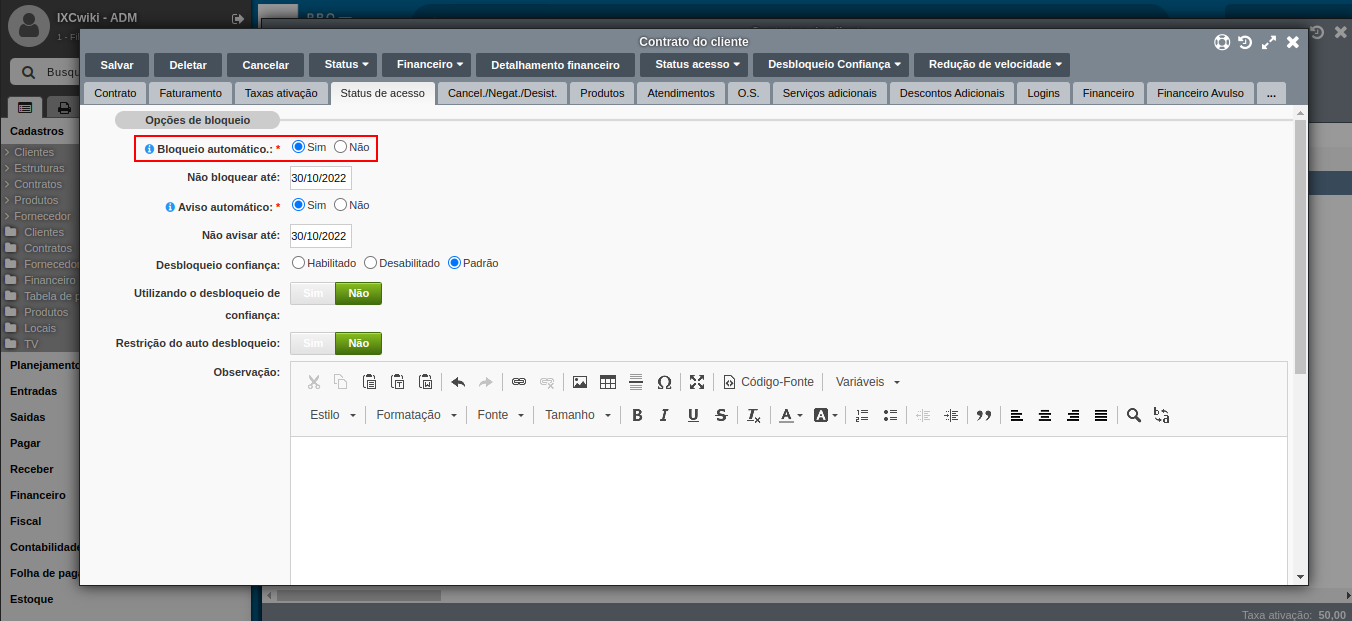Click the Não bloquear até date field
The image size is (1352, 621).
[x=321, y=178]
